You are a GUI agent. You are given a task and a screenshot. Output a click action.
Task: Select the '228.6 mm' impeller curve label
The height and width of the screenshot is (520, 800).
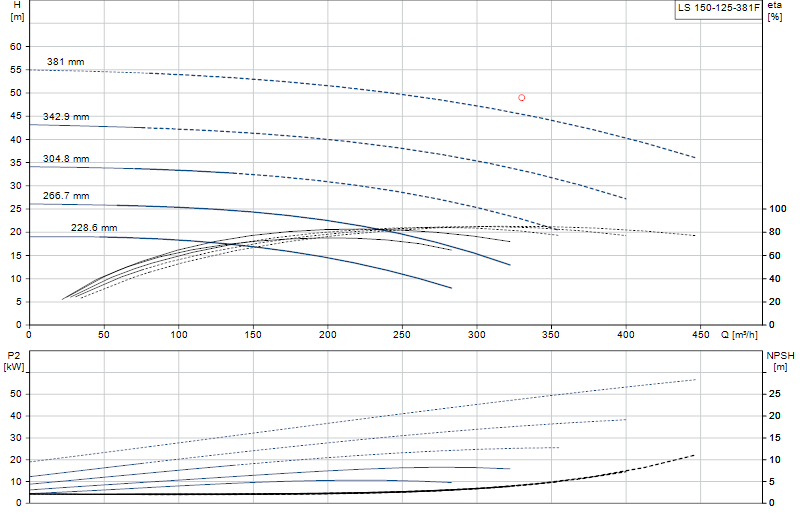pos(94,228)
